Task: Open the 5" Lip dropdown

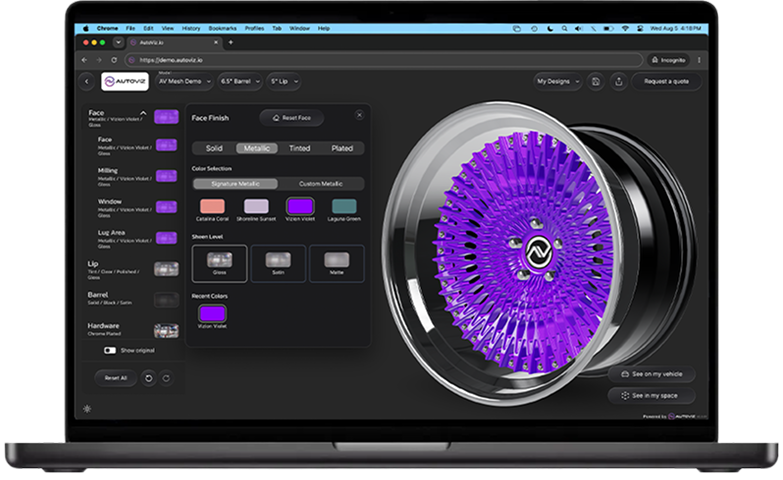Action: point(284,81)
